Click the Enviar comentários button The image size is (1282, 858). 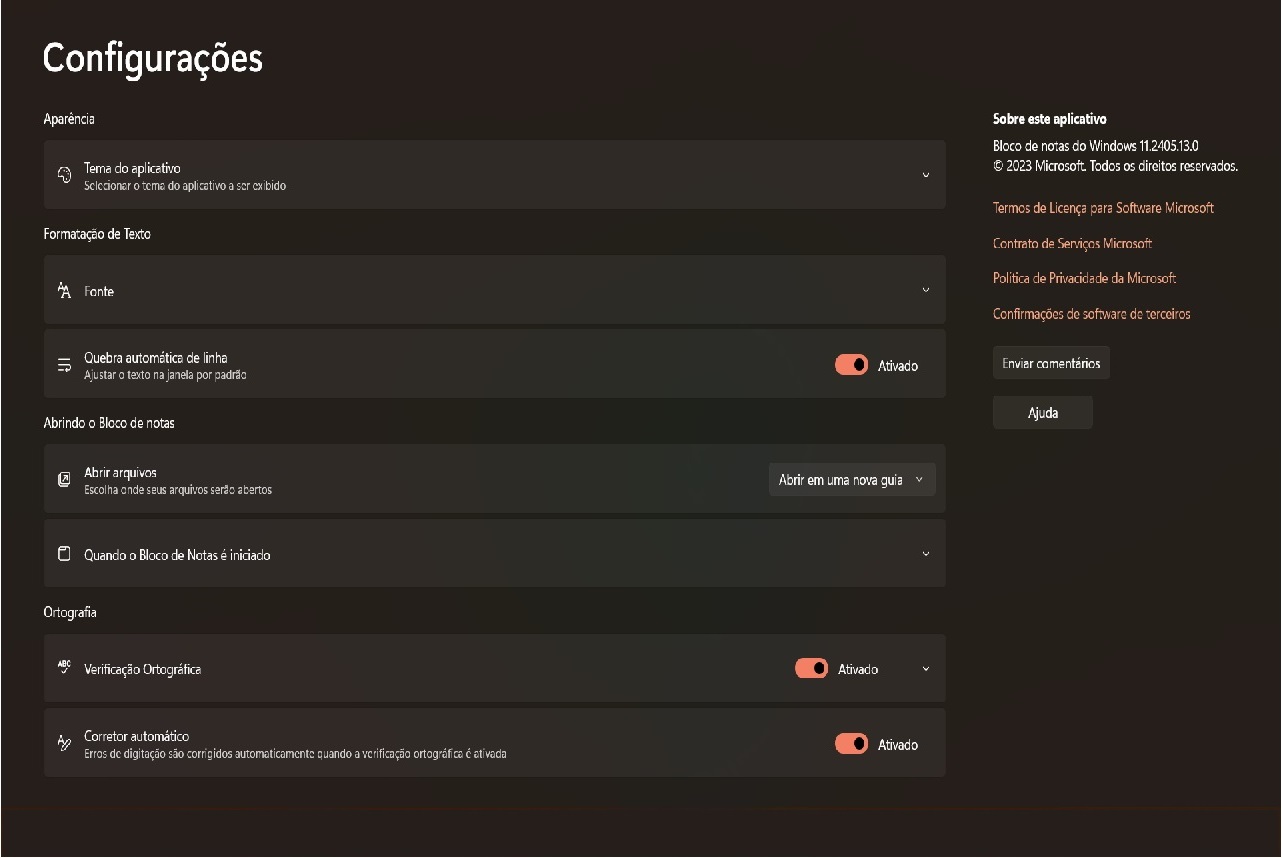(1051, 363)
